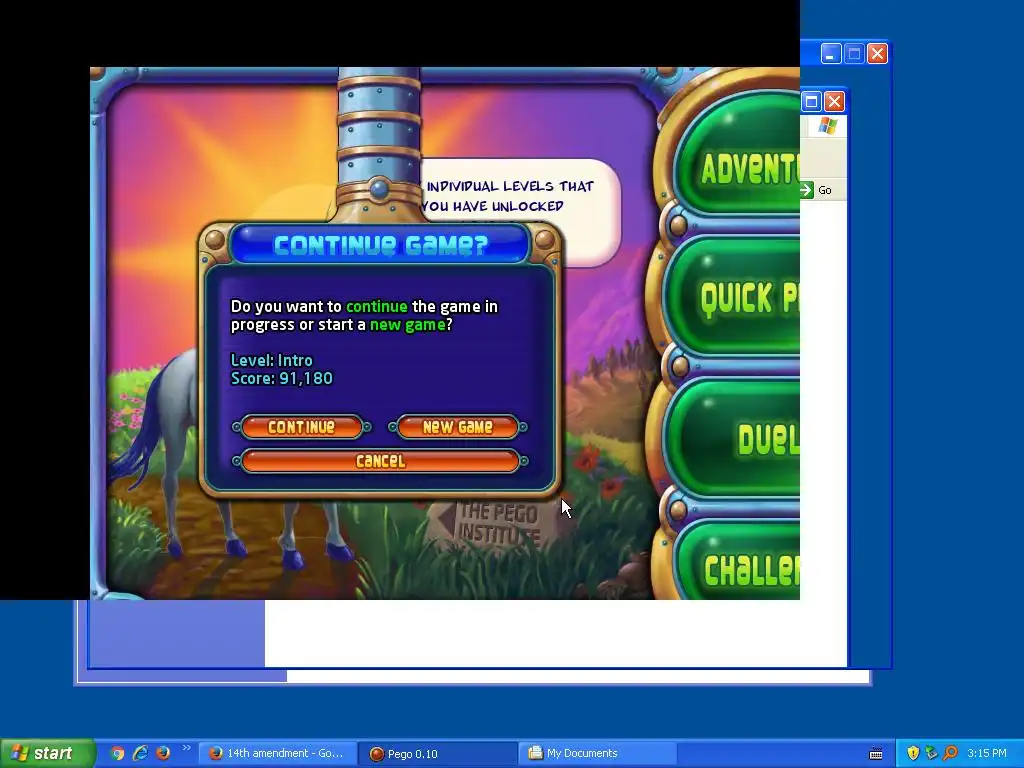
Task: Minimize the rear background window
Action: click(x=831, y=54)
